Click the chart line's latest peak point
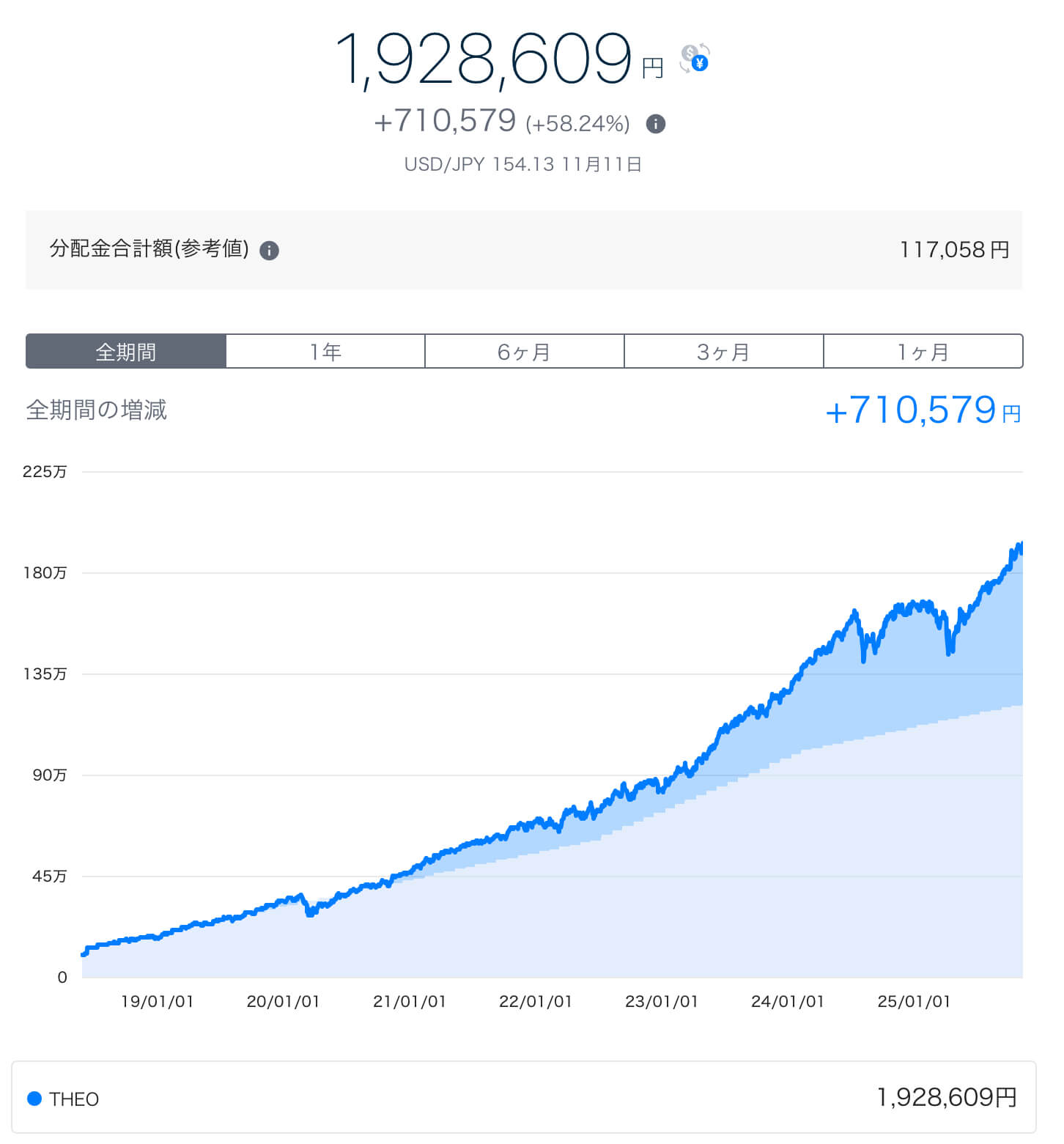 click(1019, 545)
